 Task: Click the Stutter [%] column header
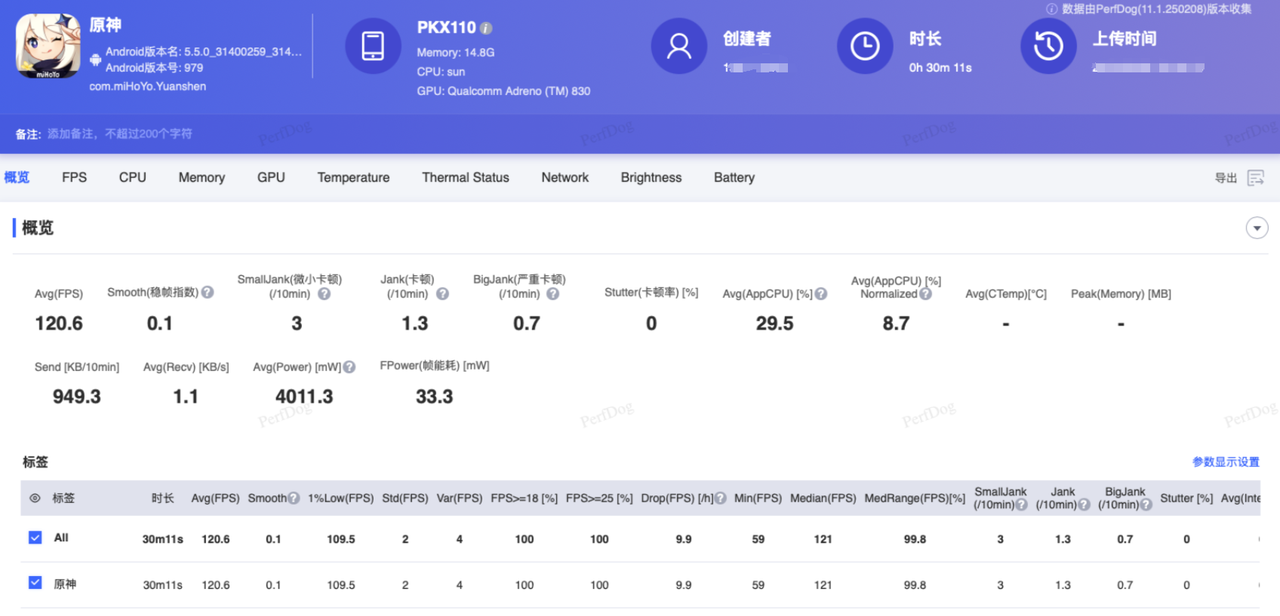[1186, 498]
